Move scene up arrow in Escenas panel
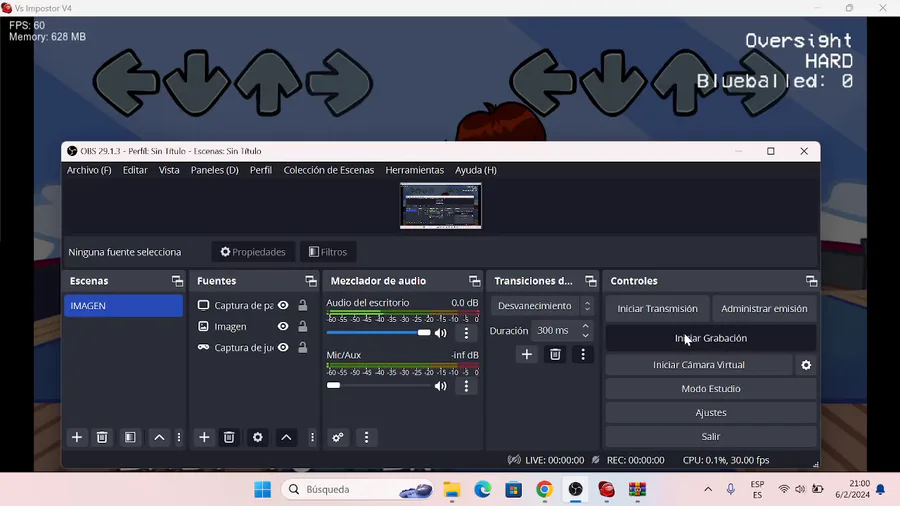Screen dimensions: 900x506 (x=159, y=437)
